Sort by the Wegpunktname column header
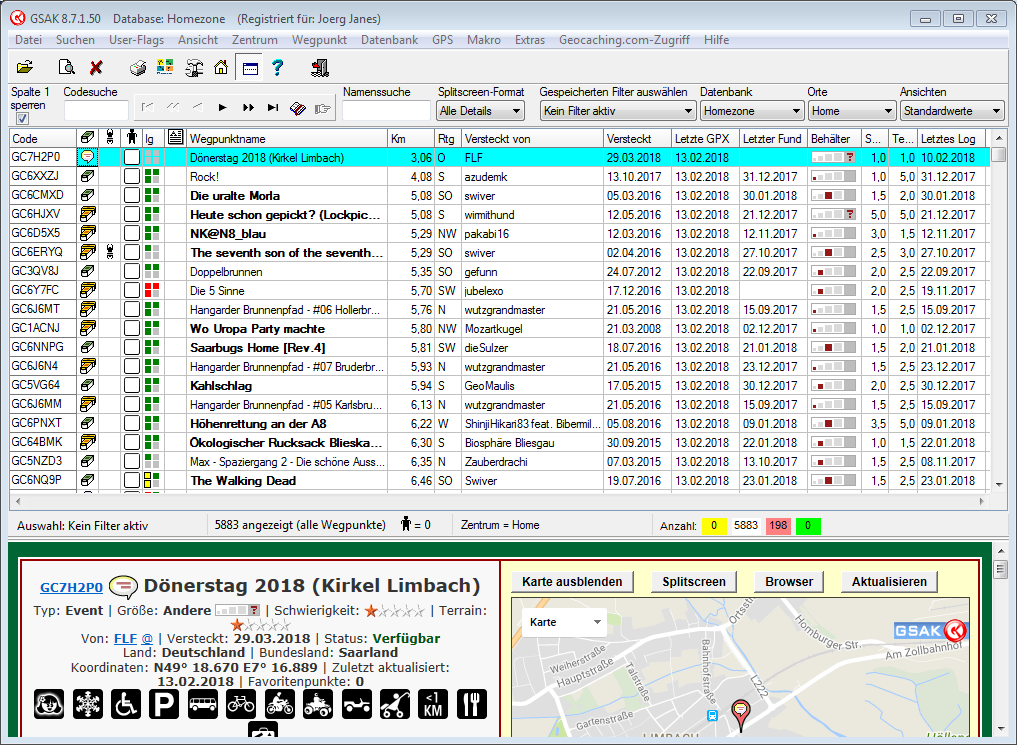1017x745 pixels. pos(287,139)
